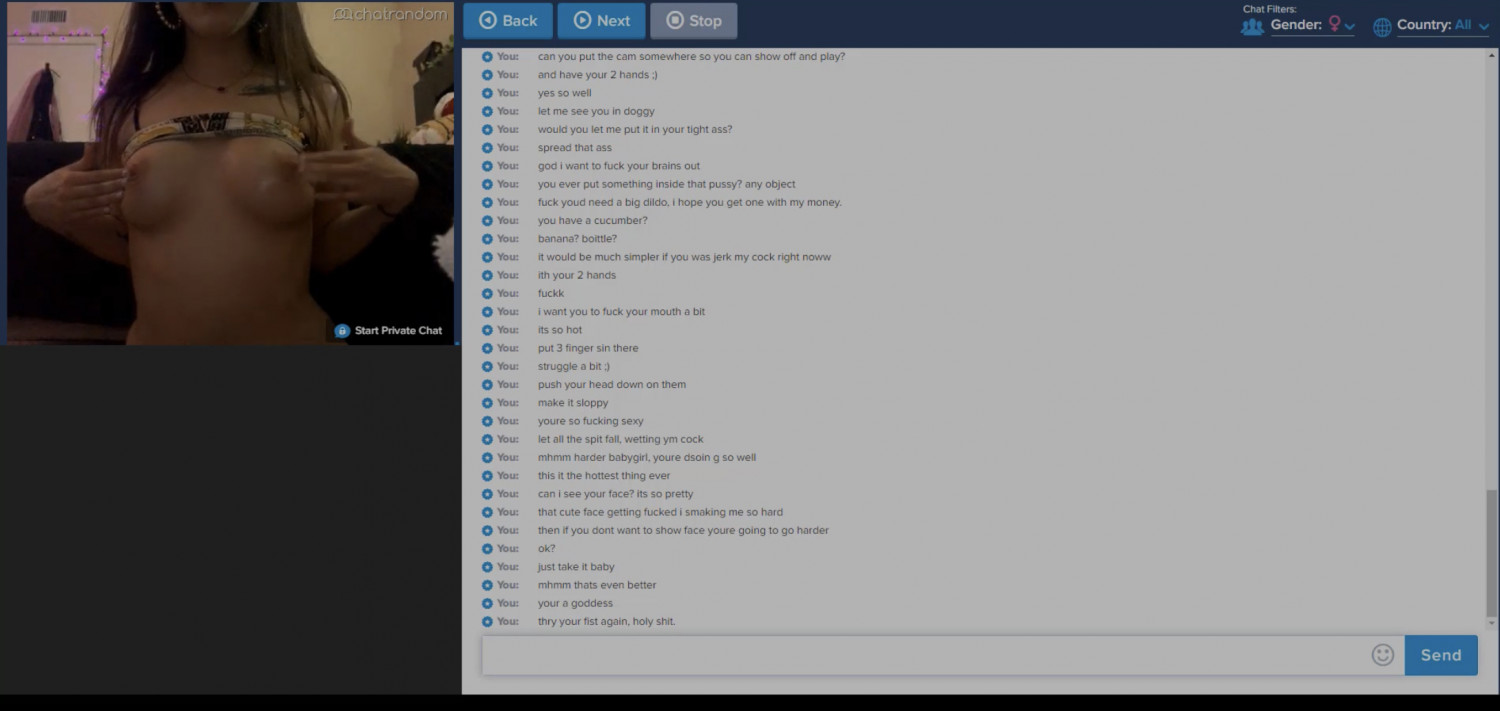Click the people icon beside Gender

coord(1252,27)
